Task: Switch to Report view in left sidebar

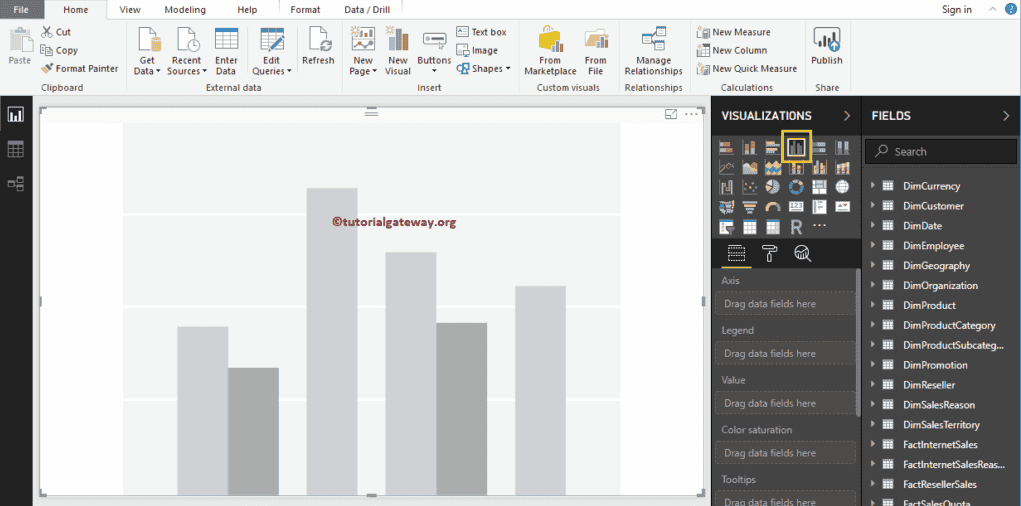Action: [15, 115]
